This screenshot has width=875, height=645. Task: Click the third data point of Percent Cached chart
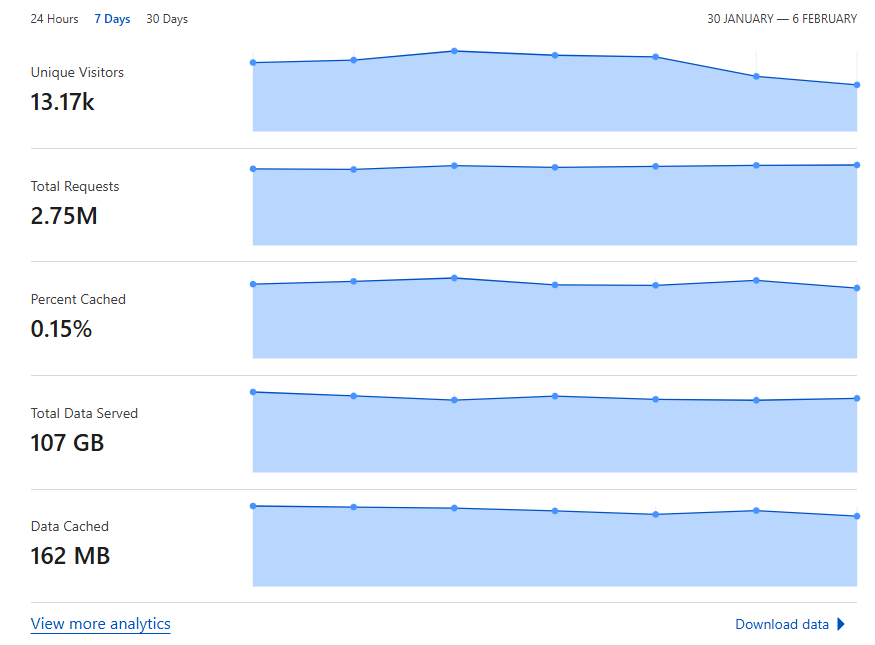(454, 278)
